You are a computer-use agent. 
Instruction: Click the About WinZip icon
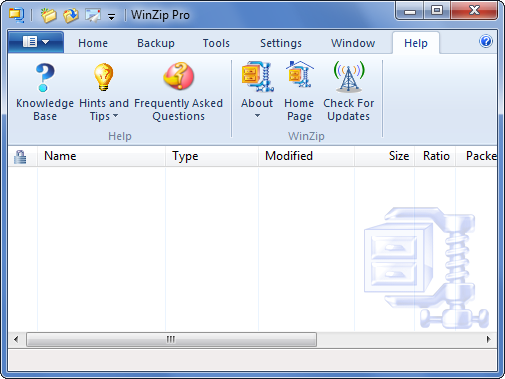[x=257, y=76]
